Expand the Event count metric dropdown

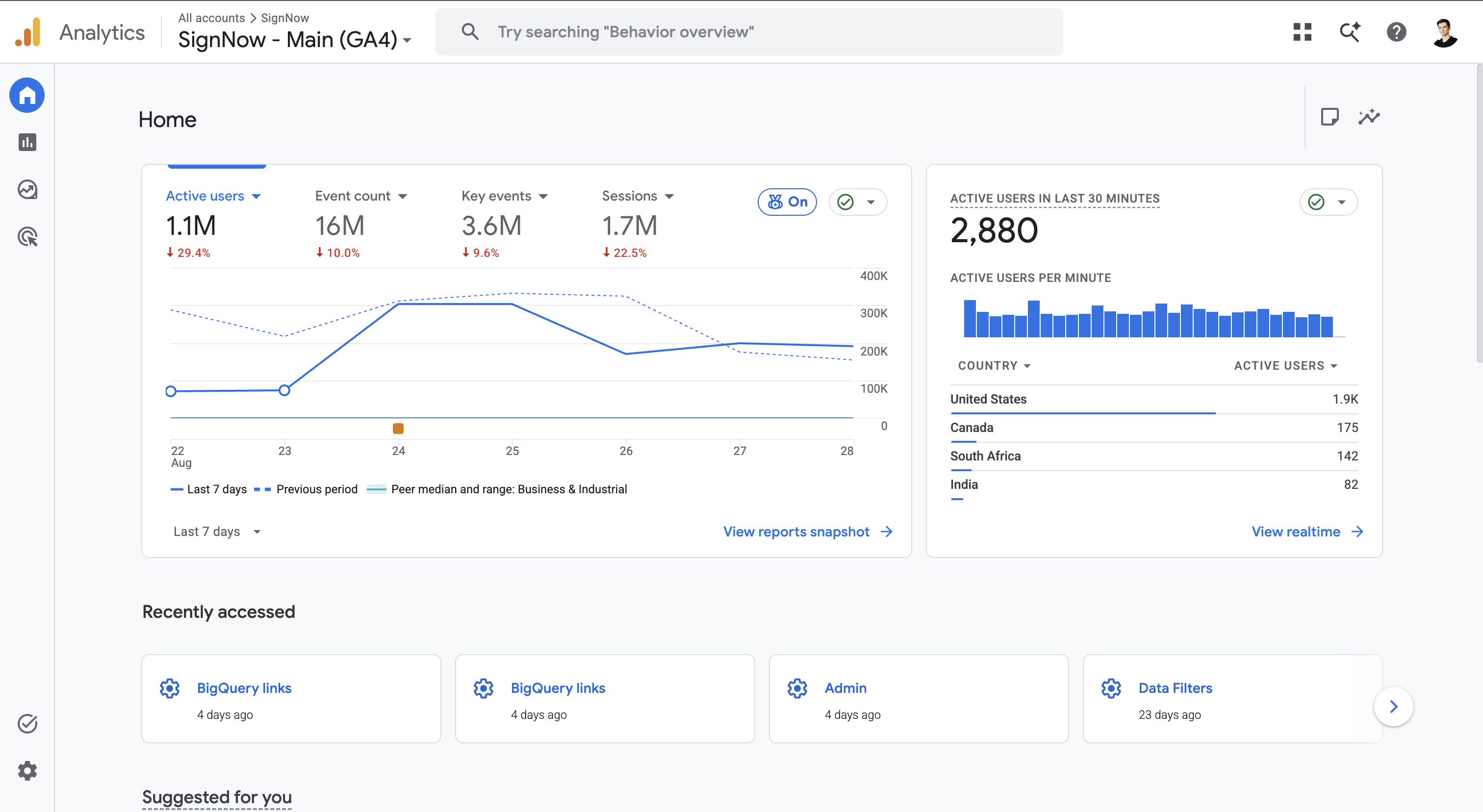361,196
